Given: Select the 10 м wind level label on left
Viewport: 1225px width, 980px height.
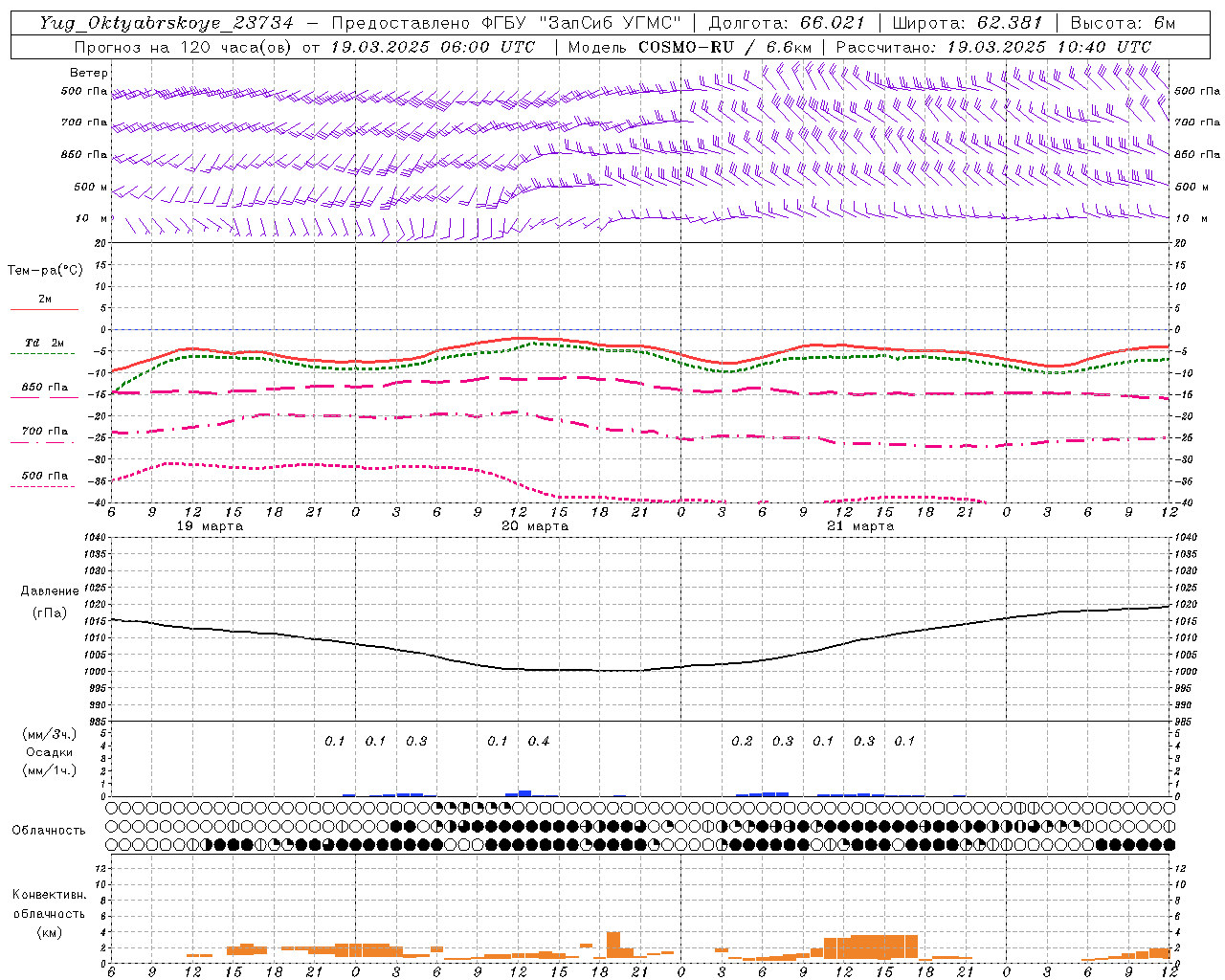Looking at the screenshot, I should click(91, 218).
